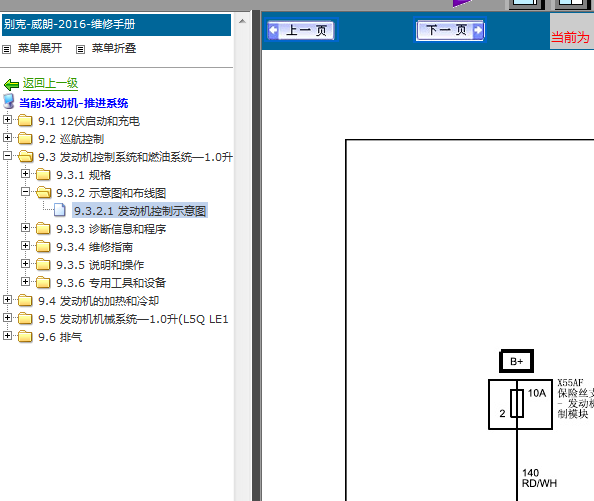The width and height of the screenshot is (594, 501).
Task: Select 9.5 发动机机械系统 tree item
Action: pos(133,319)
